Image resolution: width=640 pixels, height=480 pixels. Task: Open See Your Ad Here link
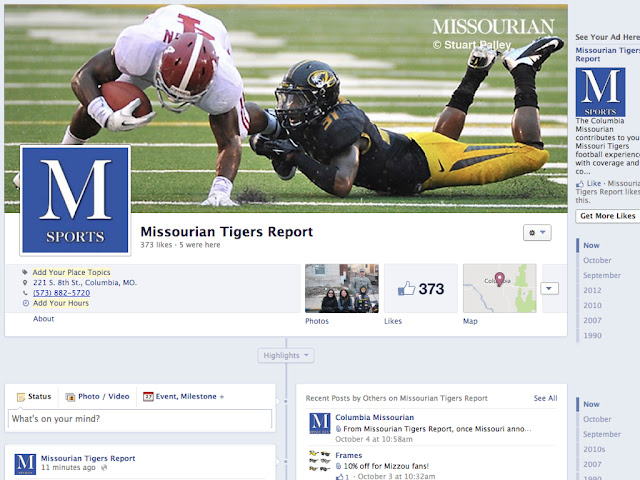click(x=607, y=37)
